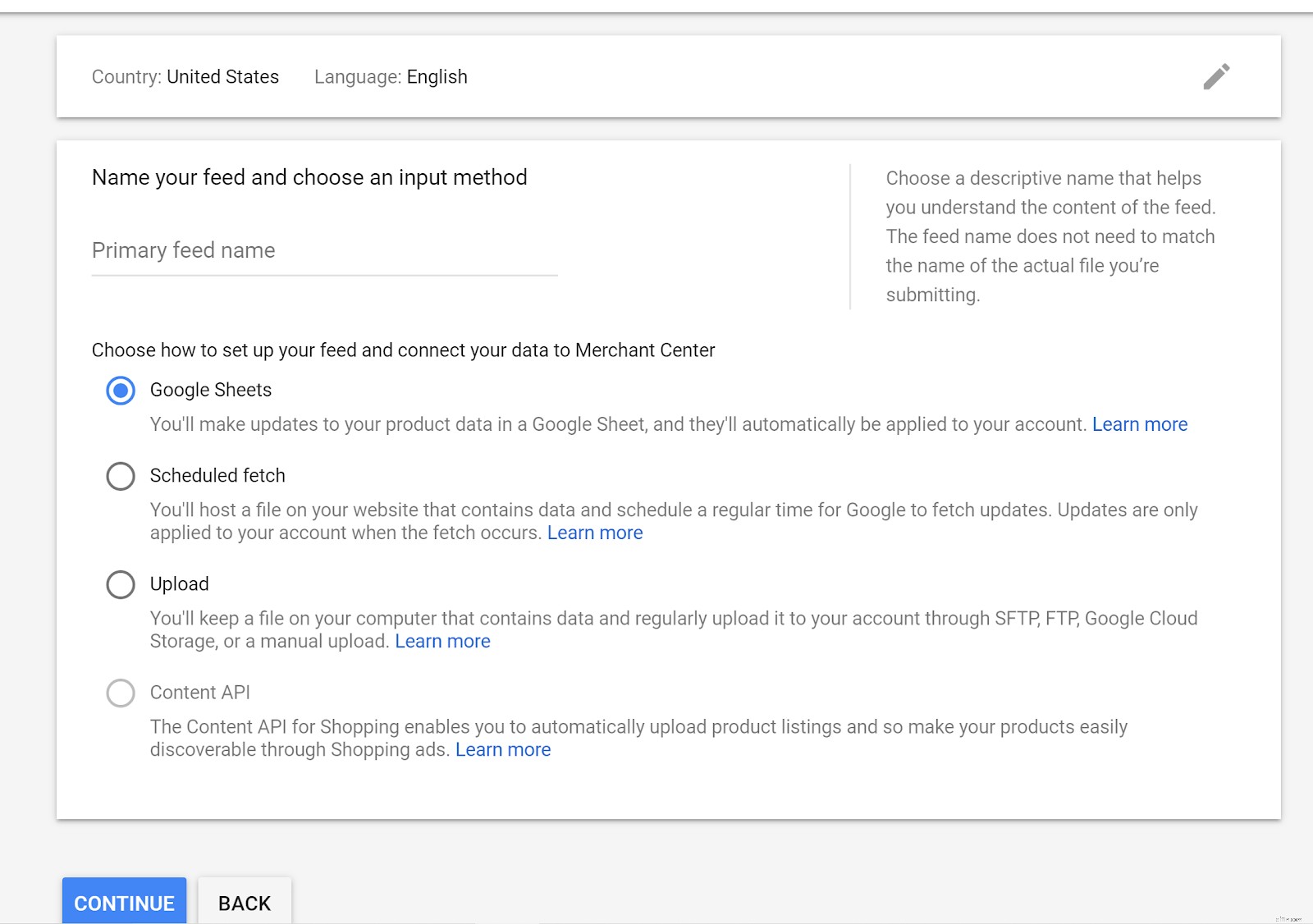Select the Content API option
The width and height of the screenshot is (1313, 924).
(120, 693)
